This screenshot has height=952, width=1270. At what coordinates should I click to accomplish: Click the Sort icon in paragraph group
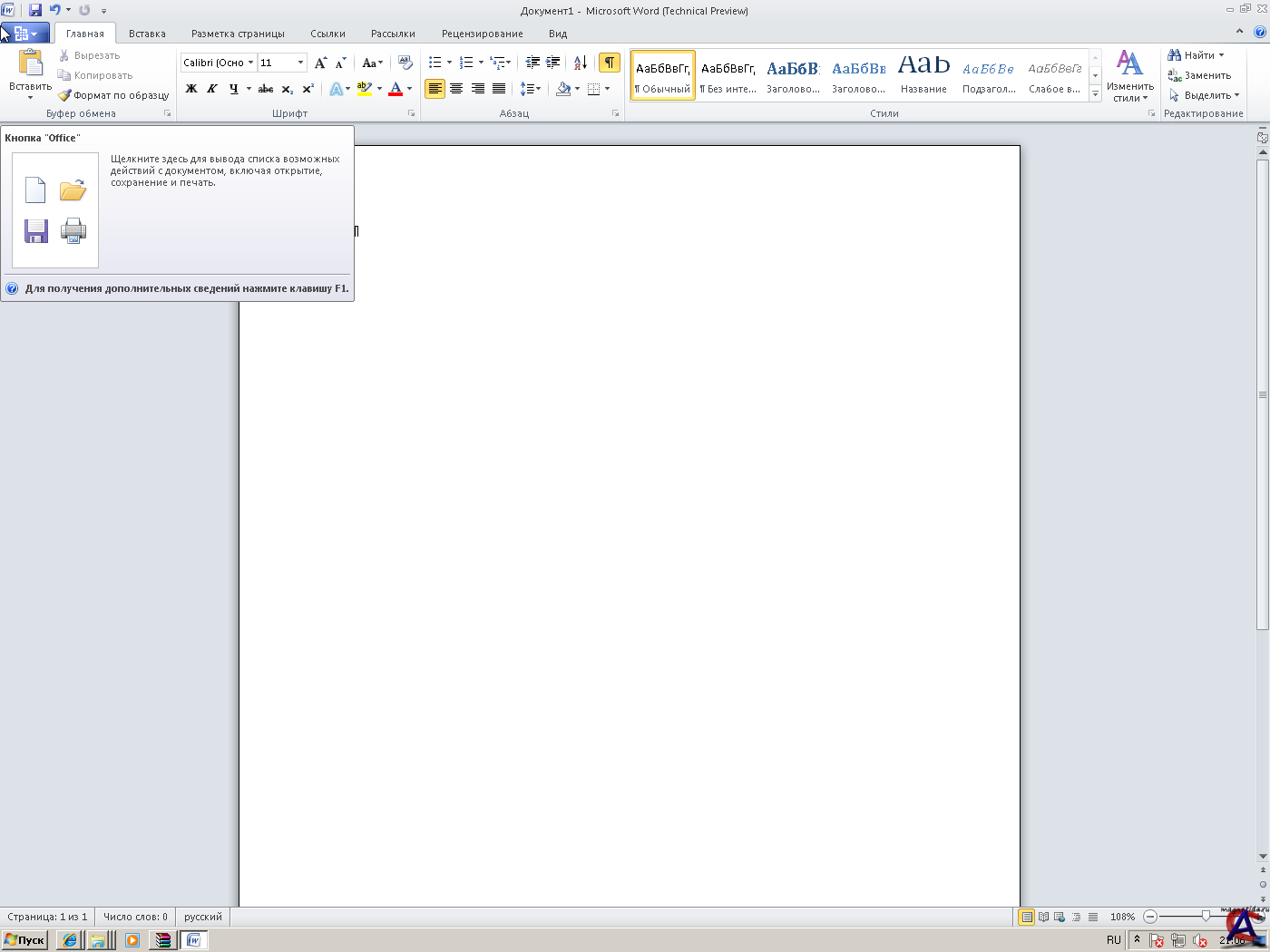581,63
